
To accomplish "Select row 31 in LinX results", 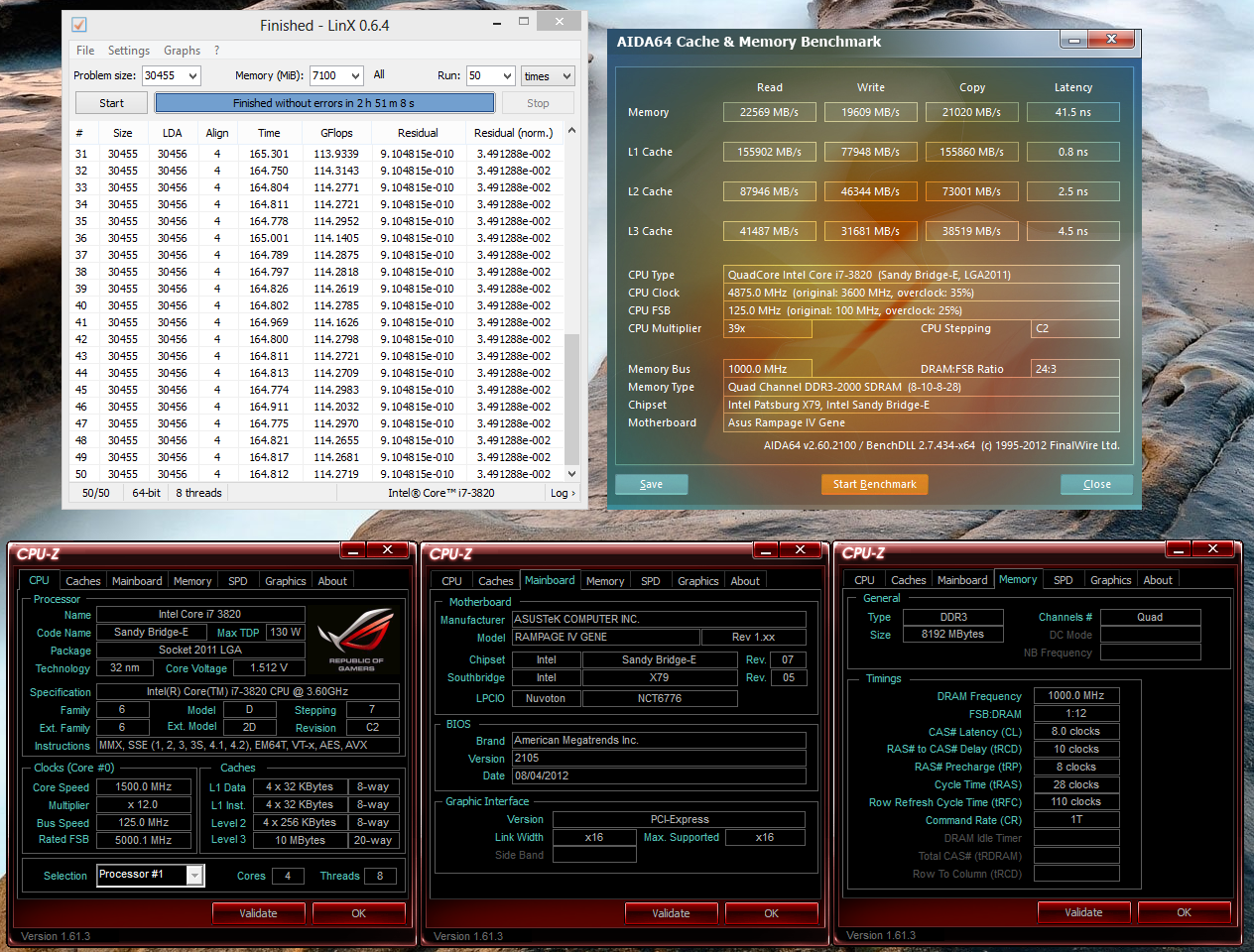I will [x=317, y=154].
